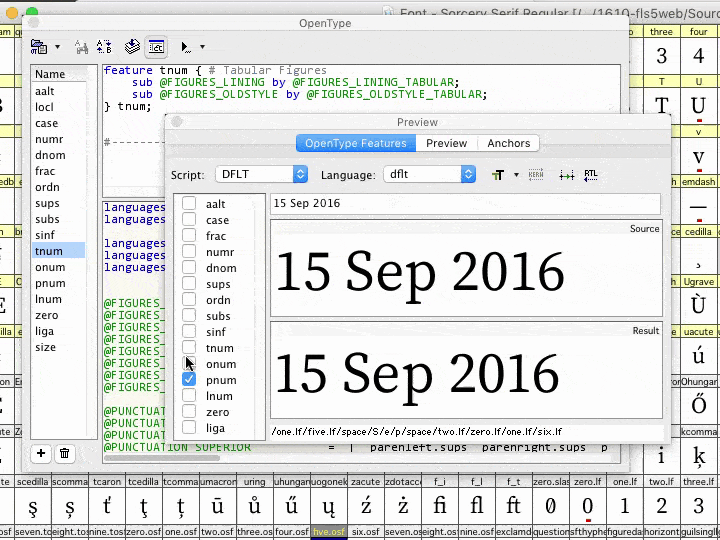Open the Script DFLT dropdown
Viewport: 720px width, 540px height.
pos(261,174)
